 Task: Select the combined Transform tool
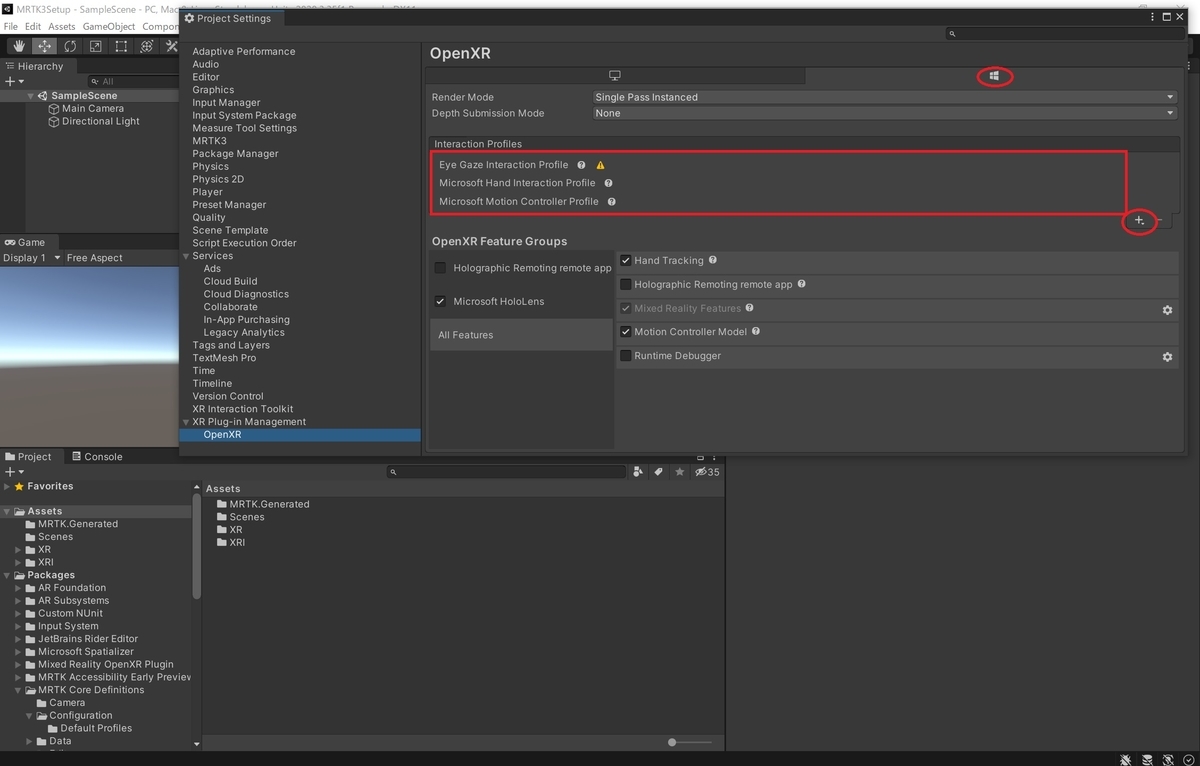146,46
